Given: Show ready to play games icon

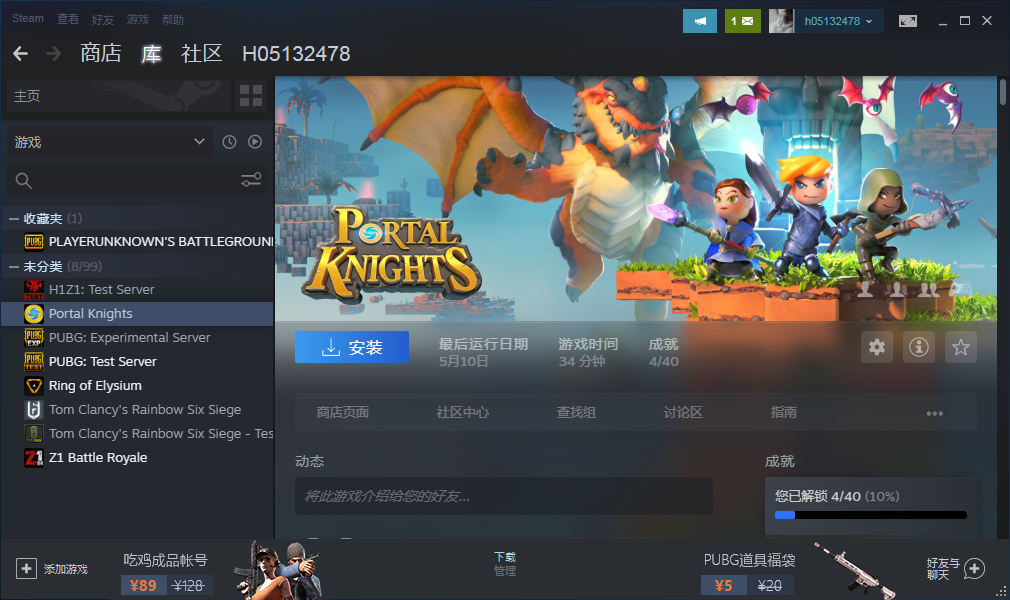Looking at the screenshot, I should pyautogui.click(x=255, y=142).
